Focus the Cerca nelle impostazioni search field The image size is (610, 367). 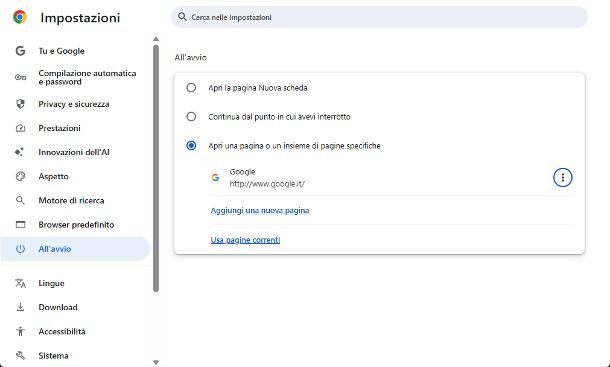[x=379, y=17]
